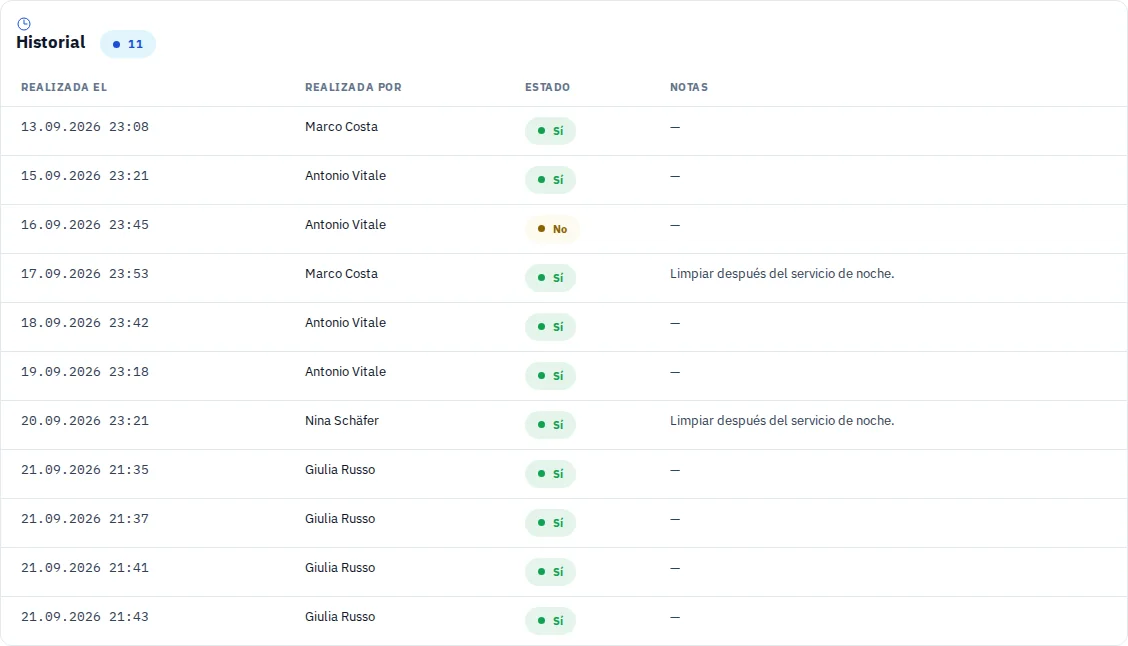Click the Sí badge for 15.09.2026
This screenshot has width=1128, height=646.
[550, 180]
